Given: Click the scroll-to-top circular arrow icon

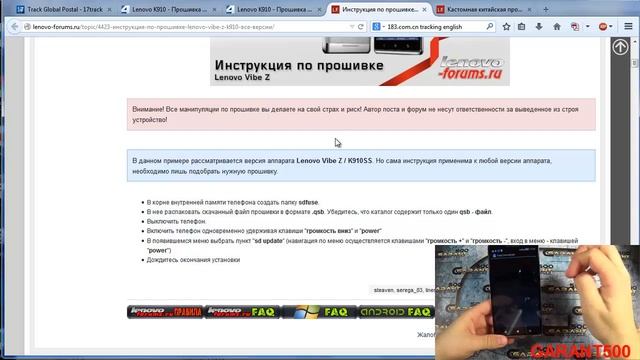Looking at the screenshot, I should coord(620,47).
